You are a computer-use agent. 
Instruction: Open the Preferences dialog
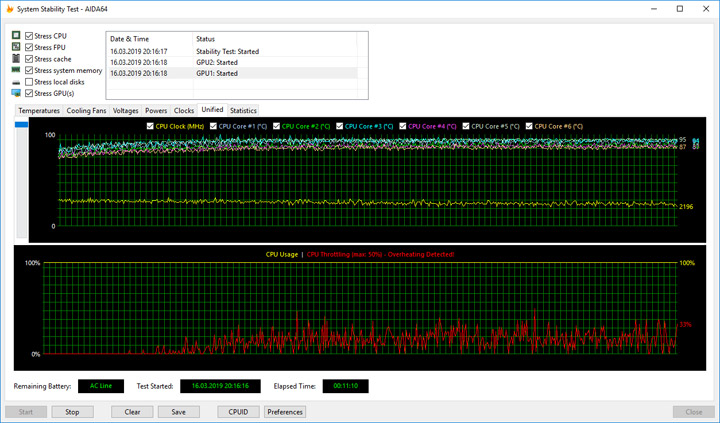pos(285,411)
